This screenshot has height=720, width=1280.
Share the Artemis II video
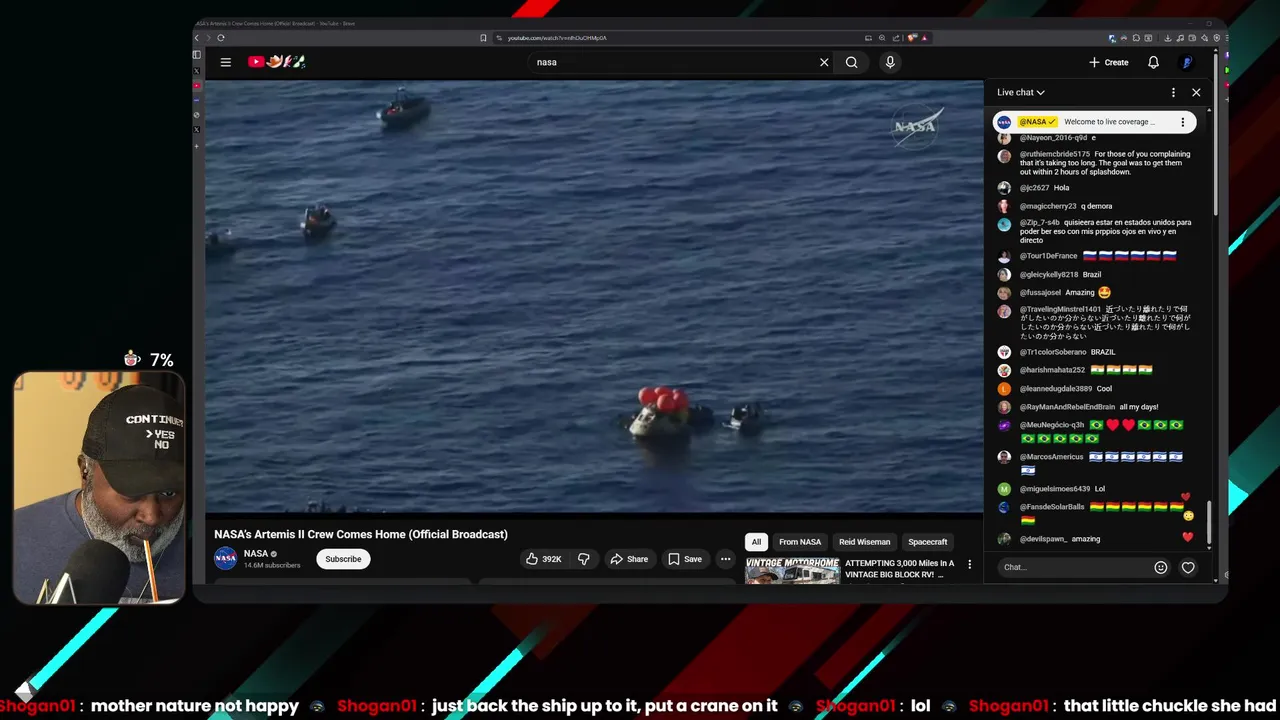(629, 559)
